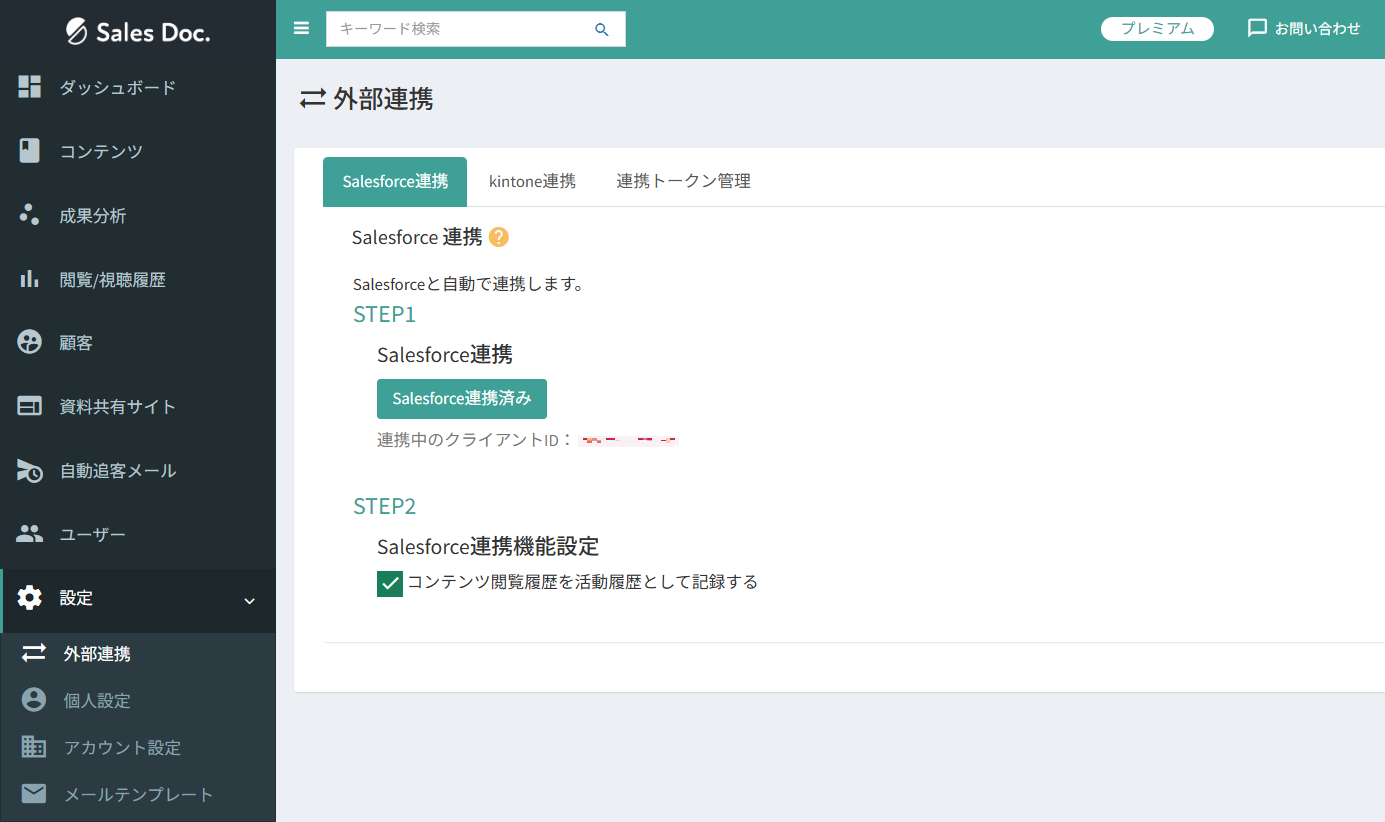Click the users people icon
The height and width of the screenshot is (822, 1385).
click(x=30, y=534)
